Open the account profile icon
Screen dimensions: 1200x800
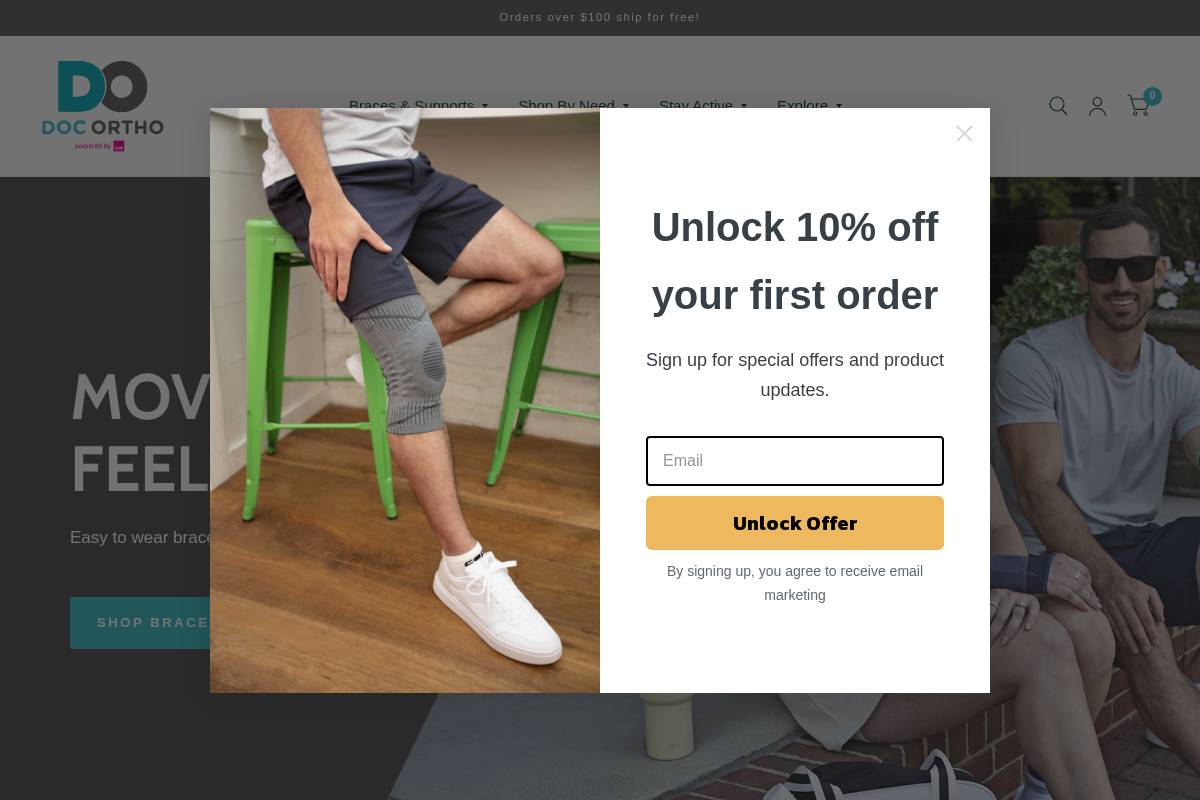[x=1097, y=106]
